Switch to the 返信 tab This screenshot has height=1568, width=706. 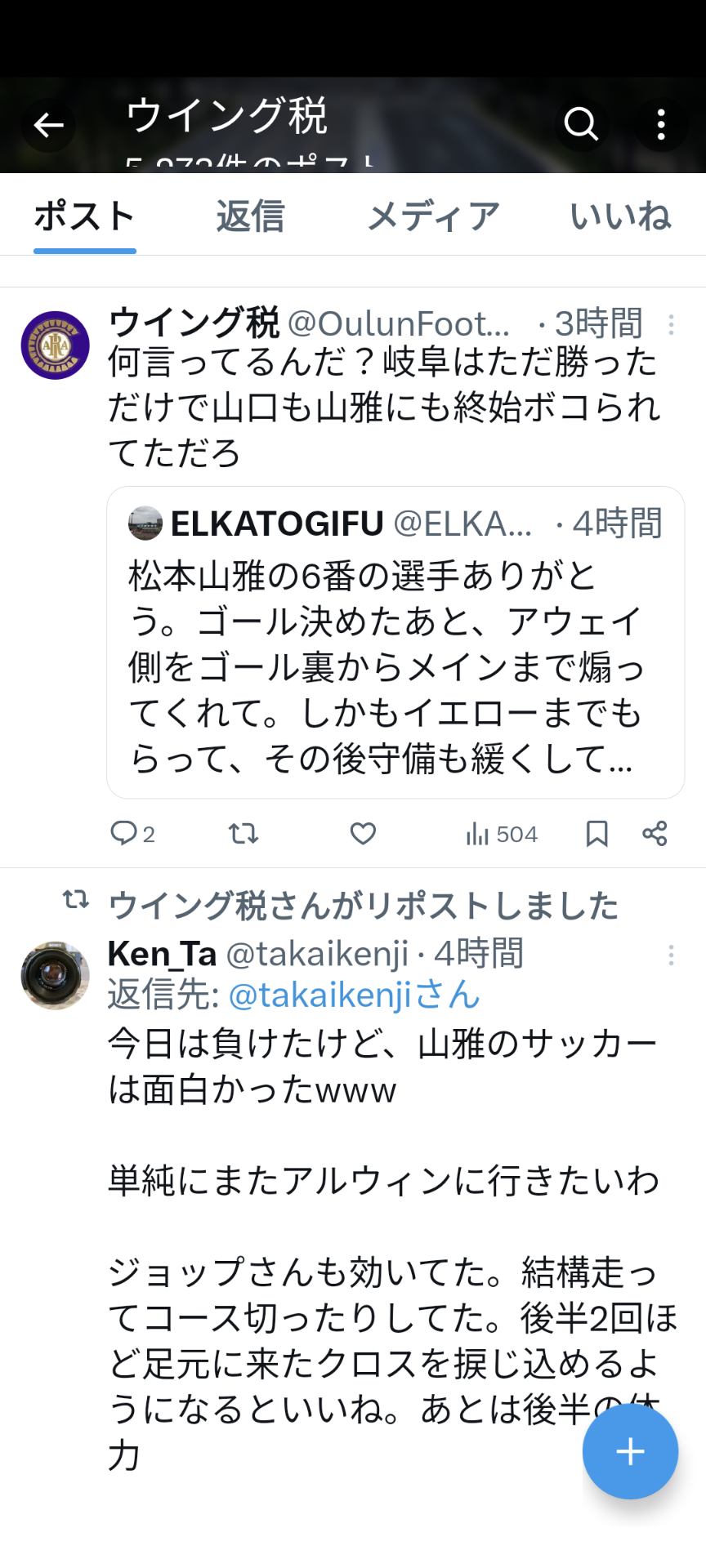(250, 217)
